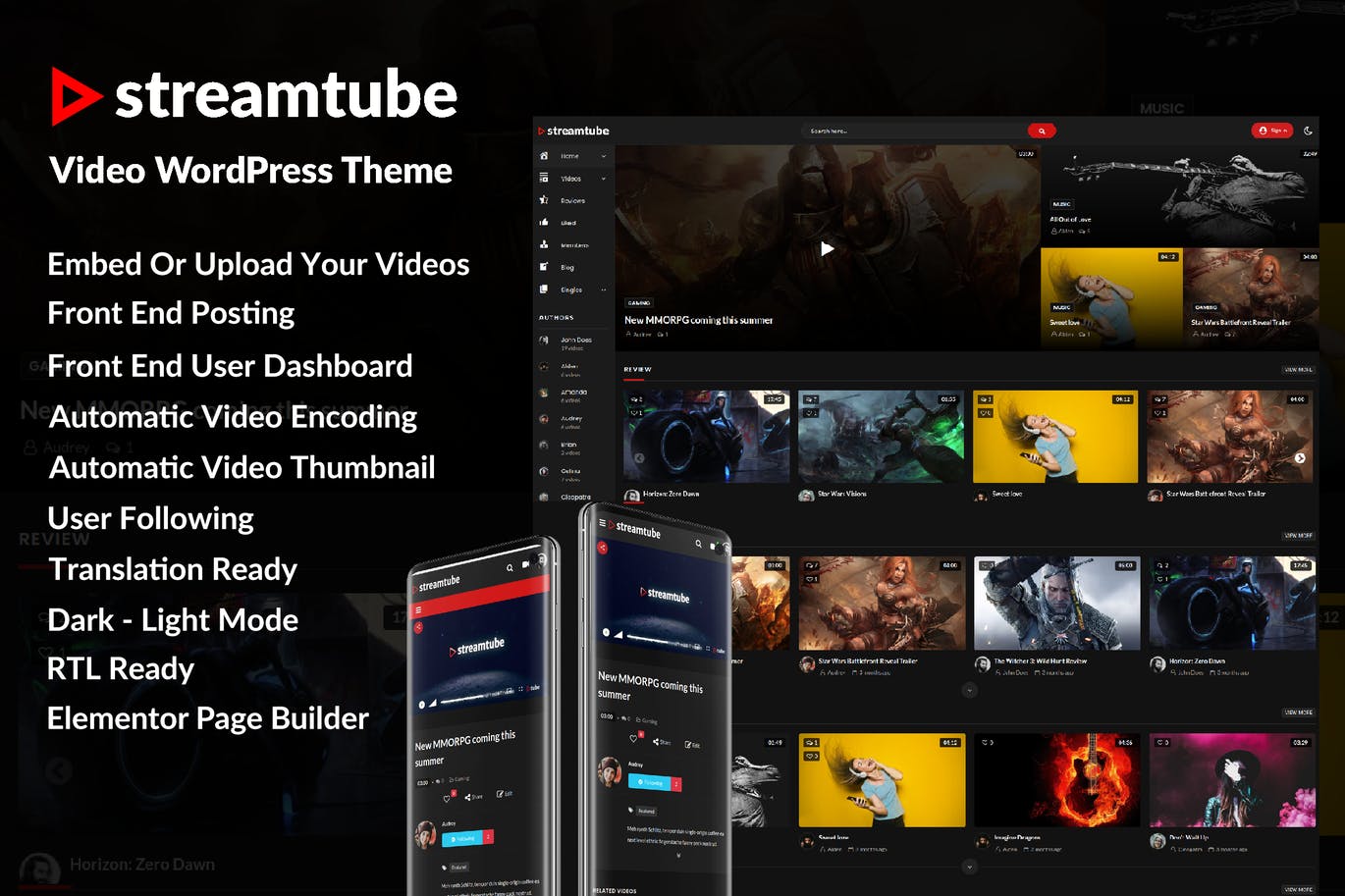1345x896 pixels.
Task: Play the New MMORPG featured video
Action: pyautogui.click(x=828, y=248)
